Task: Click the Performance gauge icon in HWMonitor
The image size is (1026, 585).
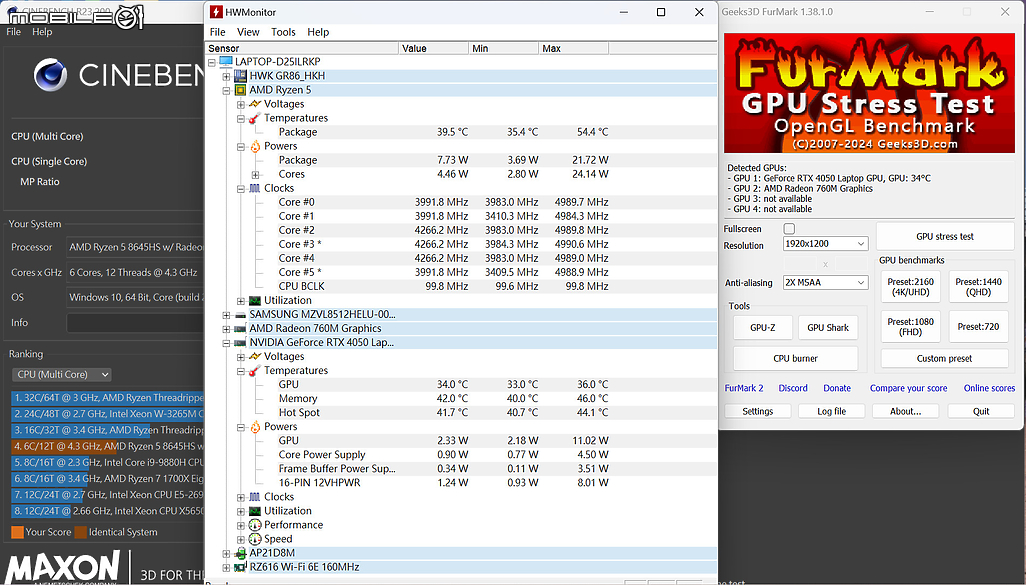Action: [255, 525]
